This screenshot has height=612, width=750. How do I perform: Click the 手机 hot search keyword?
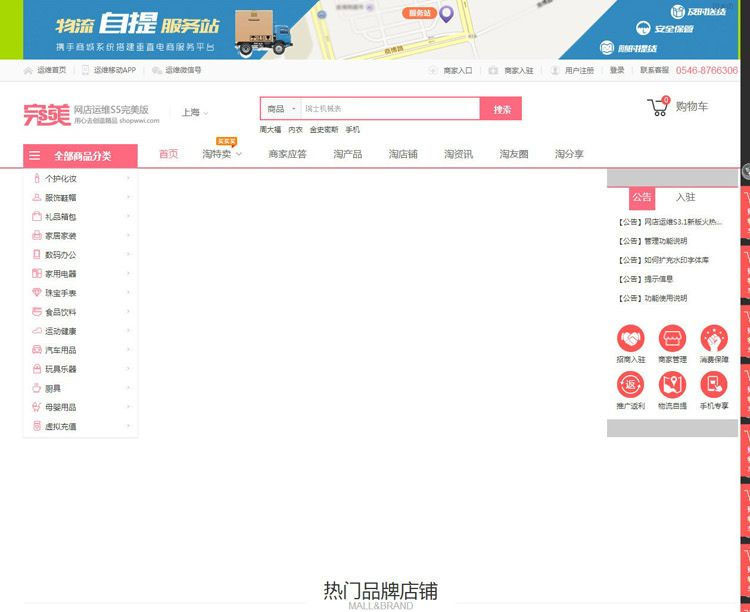[x=353, y=130]
